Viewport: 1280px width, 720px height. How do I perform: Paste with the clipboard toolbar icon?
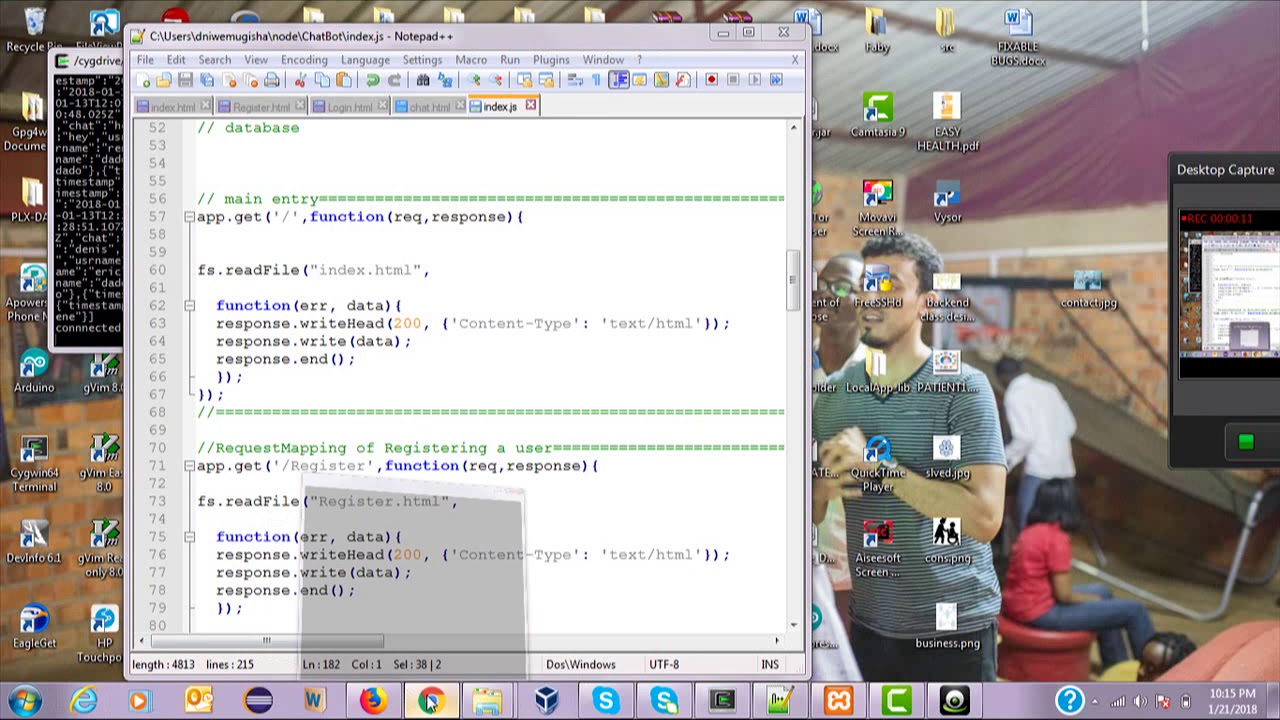(x=343, y=80)
